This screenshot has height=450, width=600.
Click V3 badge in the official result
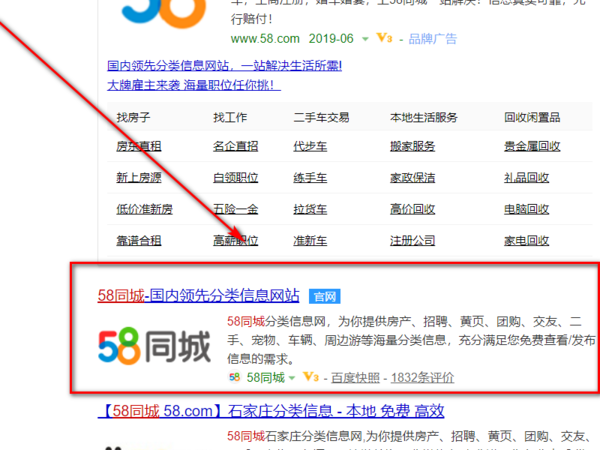[311, 377]
